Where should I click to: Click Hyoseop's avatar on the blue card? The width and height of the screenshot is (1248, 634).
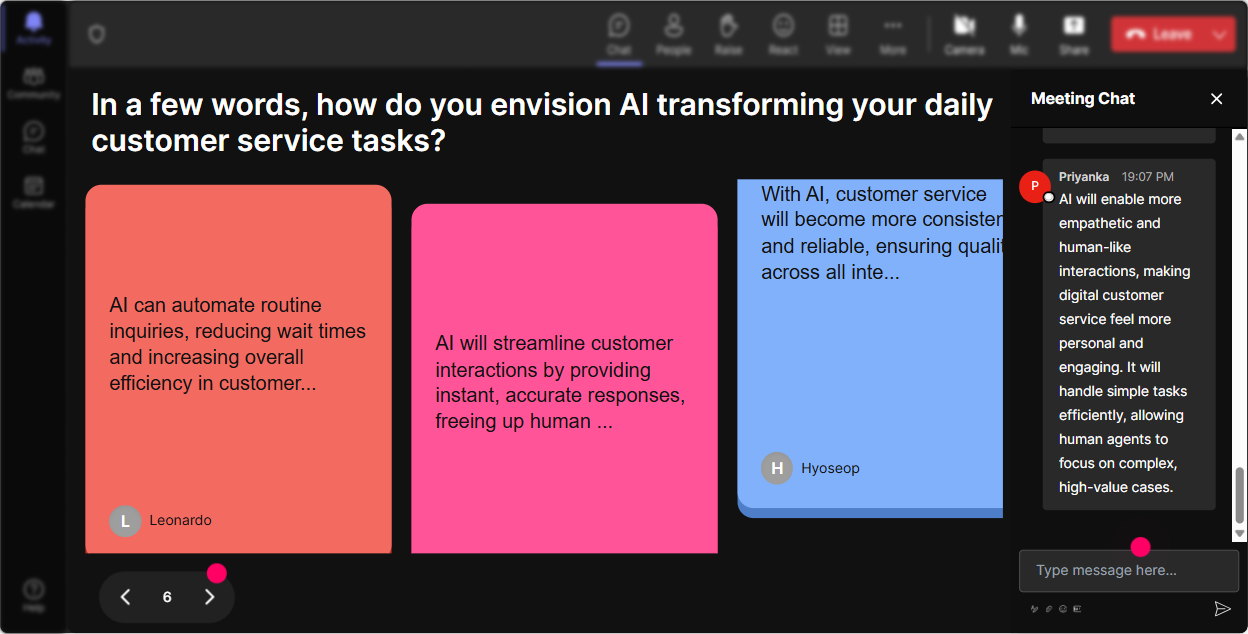pos(777,468)
